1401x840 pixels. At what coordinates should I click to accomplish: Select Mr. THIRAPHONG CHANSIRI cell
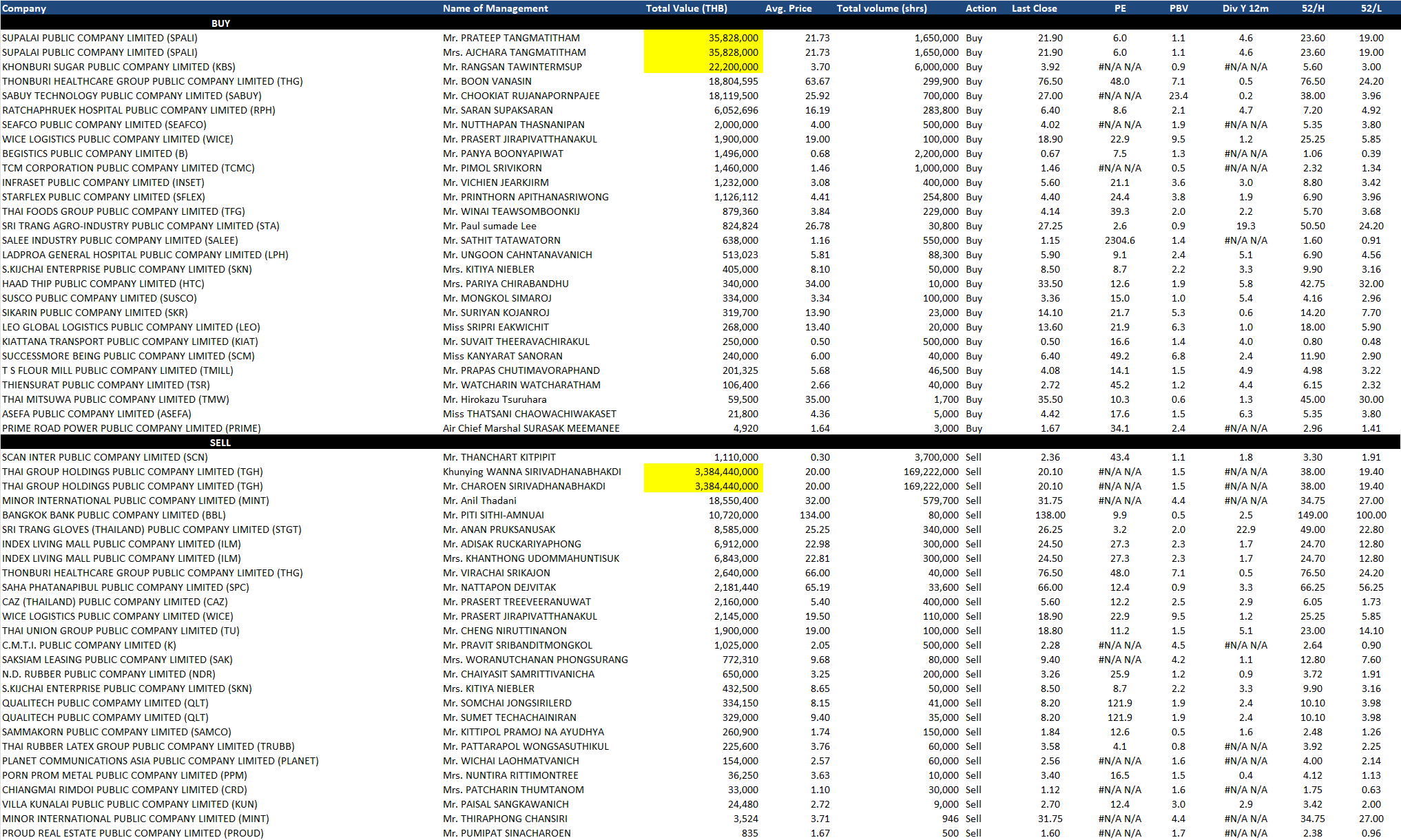pos(505,819)
